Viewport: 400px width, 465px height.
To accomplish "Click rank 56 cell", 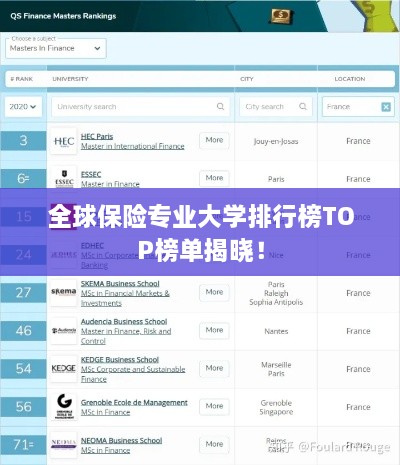I will [23, 407].
